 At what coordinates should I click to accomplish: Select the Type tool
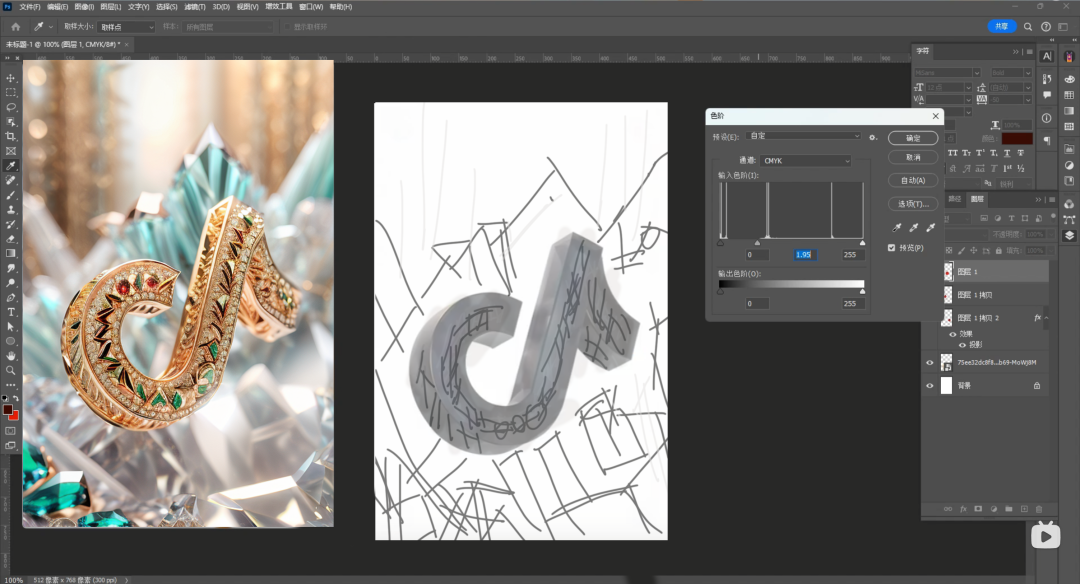coord(10,312)
